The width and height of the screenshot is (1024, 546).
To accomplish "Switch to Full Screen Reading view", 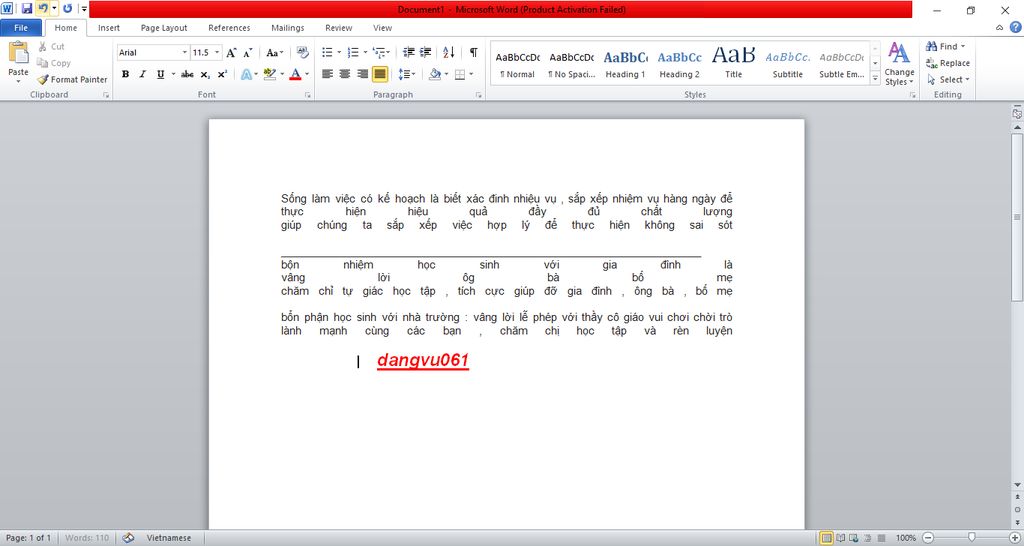I will click(841, 538).
